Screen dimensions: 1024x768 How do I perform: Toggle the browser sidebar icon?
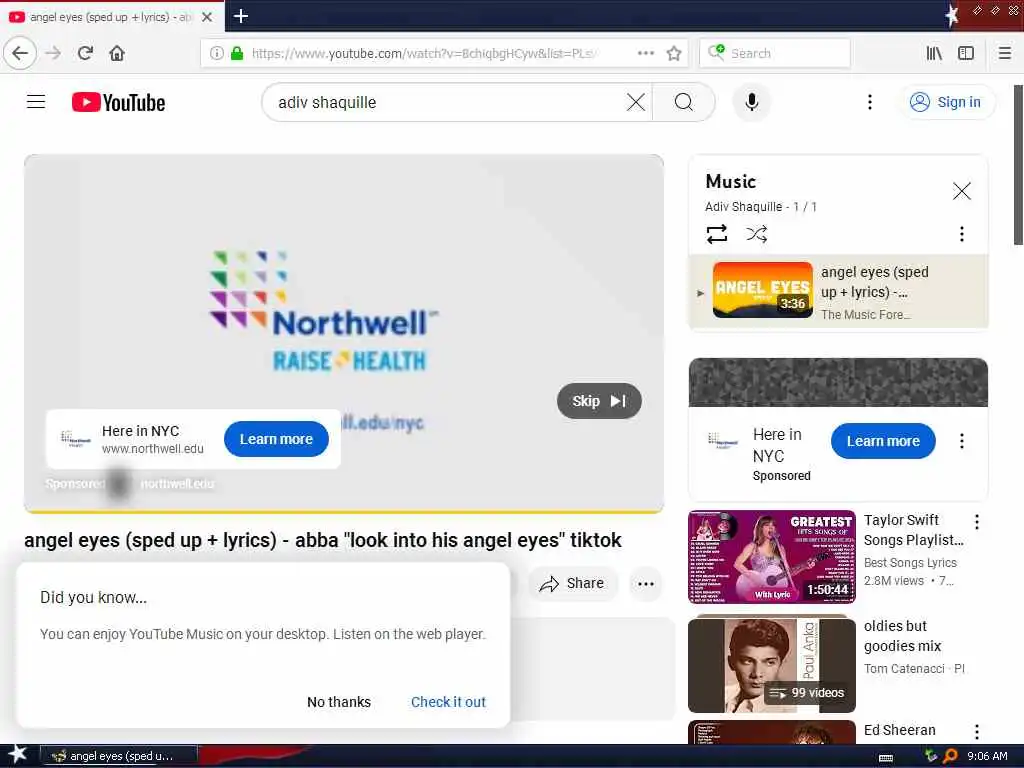(966, 53)
